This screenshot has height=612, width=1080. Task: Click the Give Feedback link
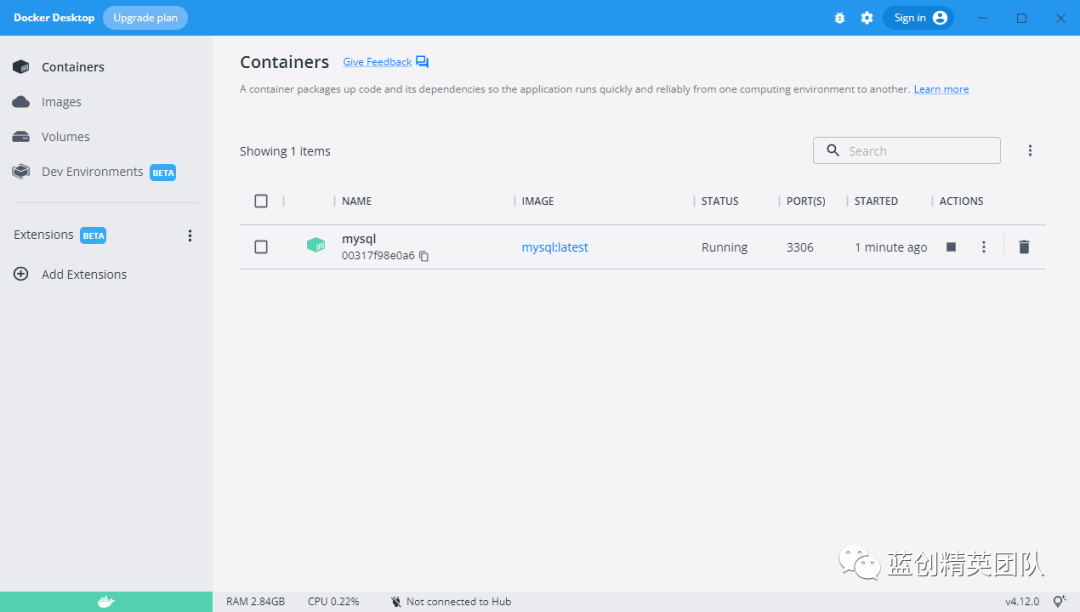point(377,62)
